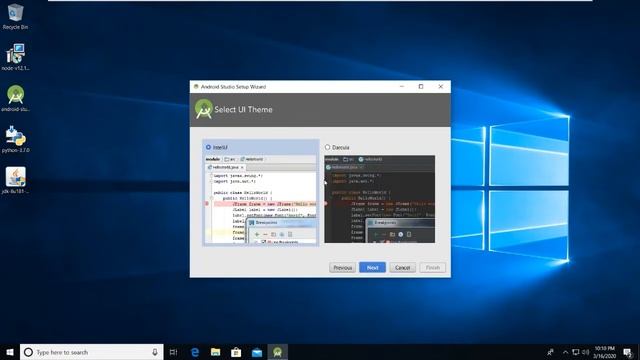Show hidden system tray icons

(565, 352)
